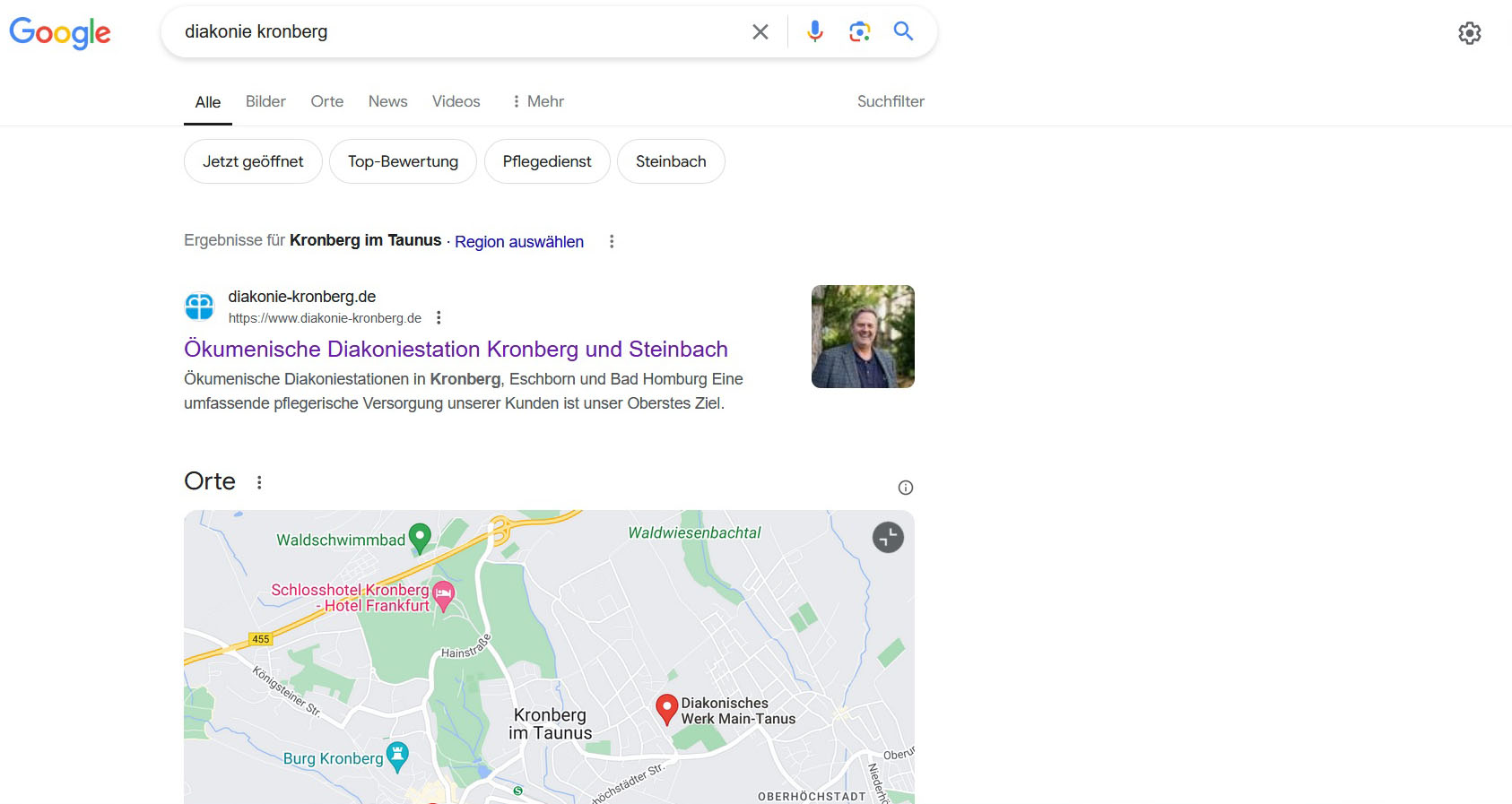This screenshot has width=1512, height=804.
Task: Clear the search query with the X icon
Action: coord(760,32)
